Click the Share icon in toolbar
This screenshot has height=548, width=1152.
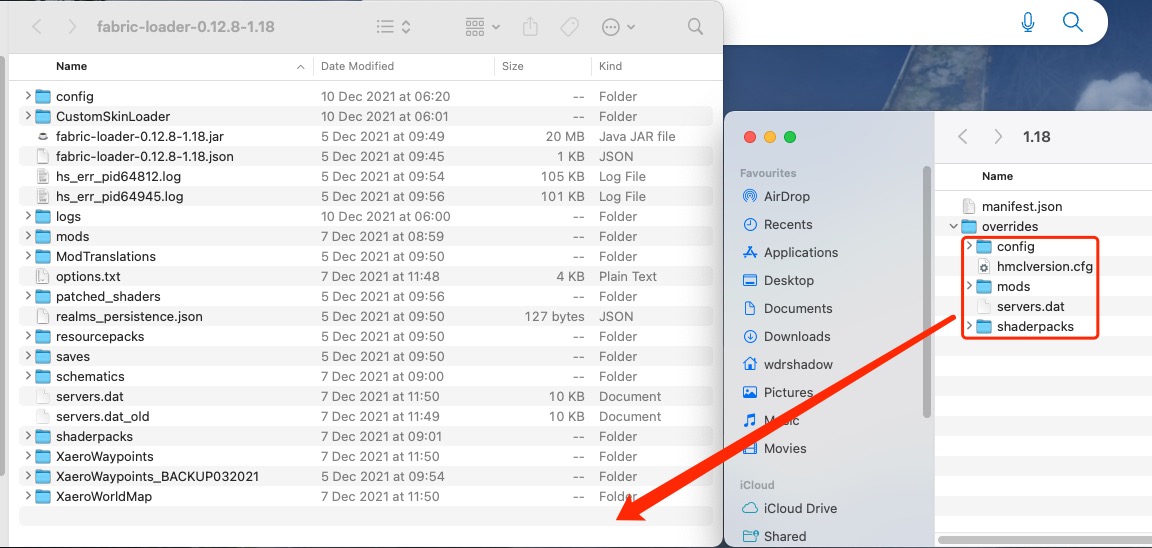(x=530, y=27)
